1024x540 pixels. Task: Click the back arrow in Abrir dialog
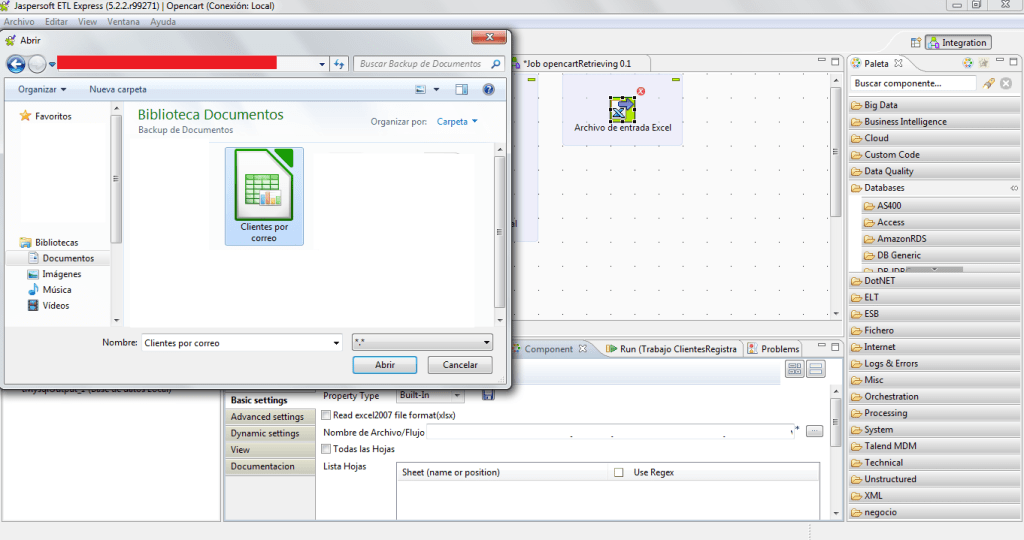[16, 64]
